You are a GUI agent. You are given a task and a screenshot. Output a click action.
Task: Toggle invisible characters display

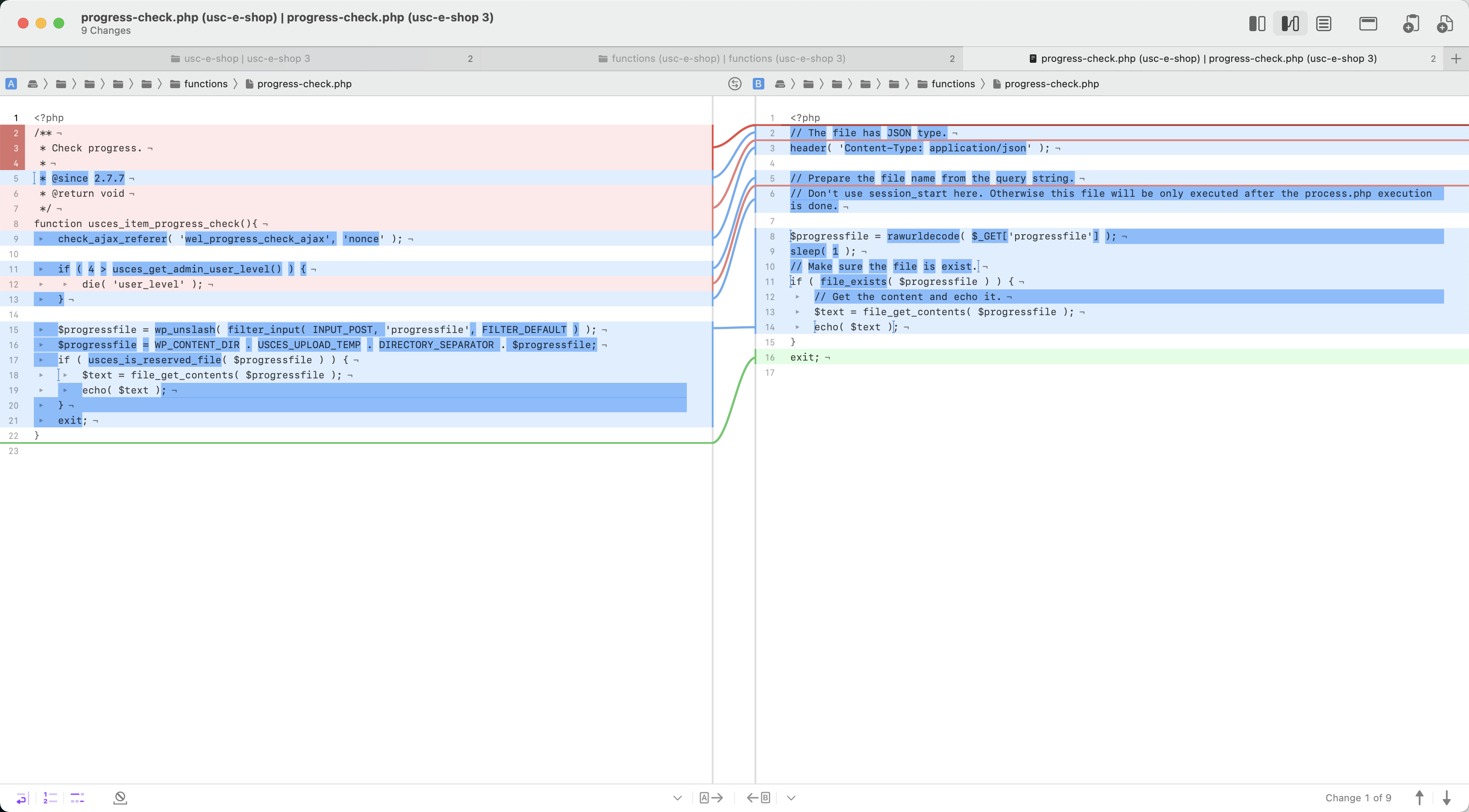(78, 798)
